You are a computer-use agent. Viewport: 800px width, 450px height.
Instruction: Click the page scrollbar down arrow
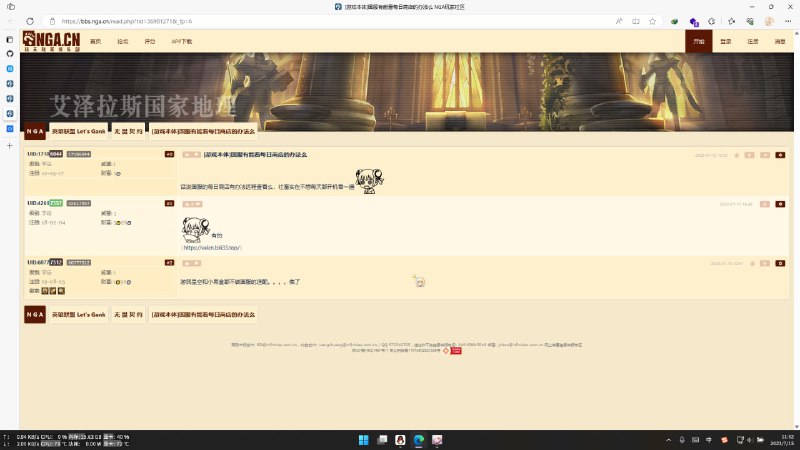pyautogui.click(x=796, y=427)
